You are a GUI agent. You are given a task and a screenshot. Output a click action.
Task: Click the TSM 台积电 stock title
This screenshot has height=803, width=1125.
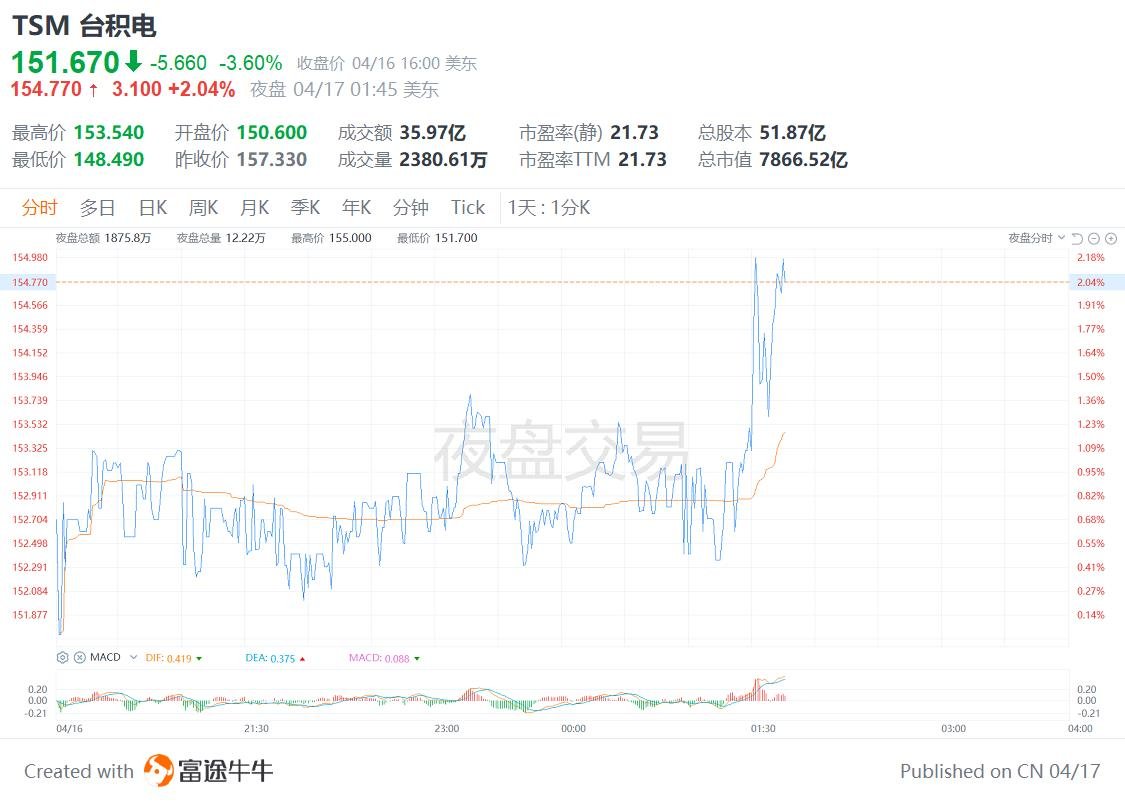(x=84, y=26)
